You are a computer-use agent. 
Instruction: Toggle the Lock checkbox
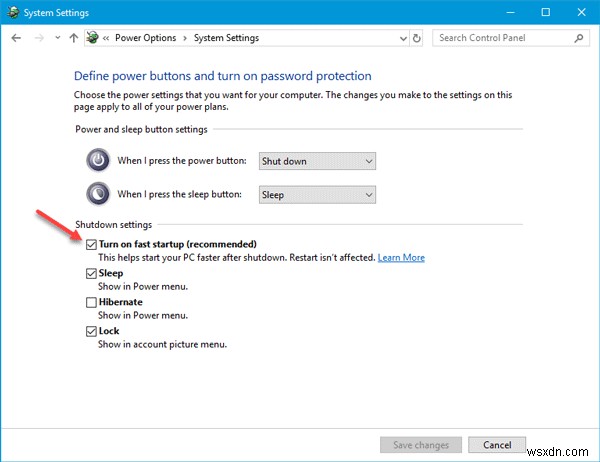(x=91, y=331)
